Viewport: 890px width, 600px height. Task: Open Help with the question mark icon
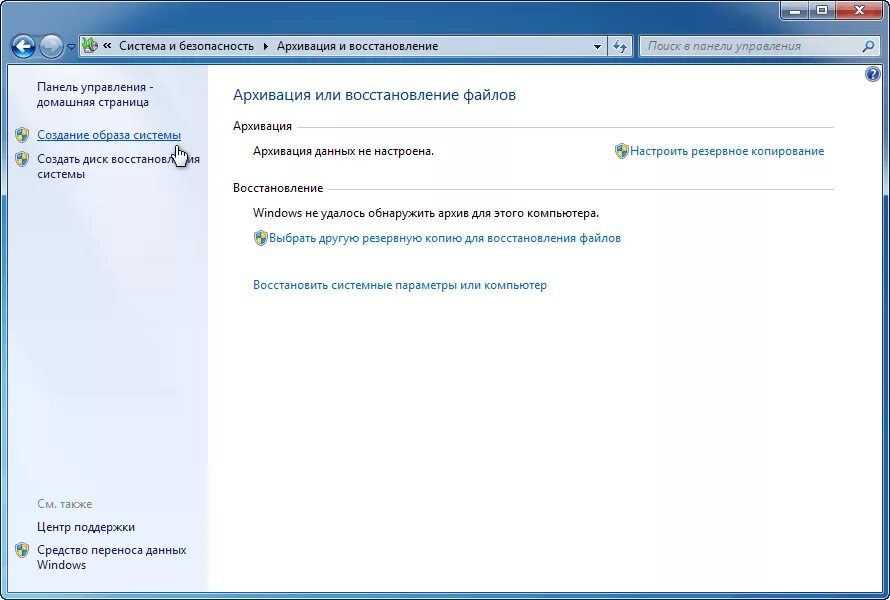coord(873,74)
